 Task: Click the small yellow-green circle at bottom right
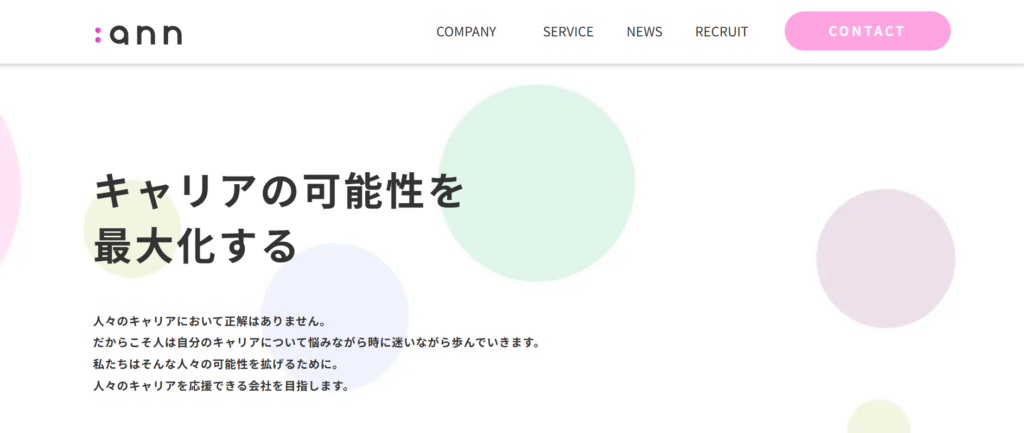point(878,420)
